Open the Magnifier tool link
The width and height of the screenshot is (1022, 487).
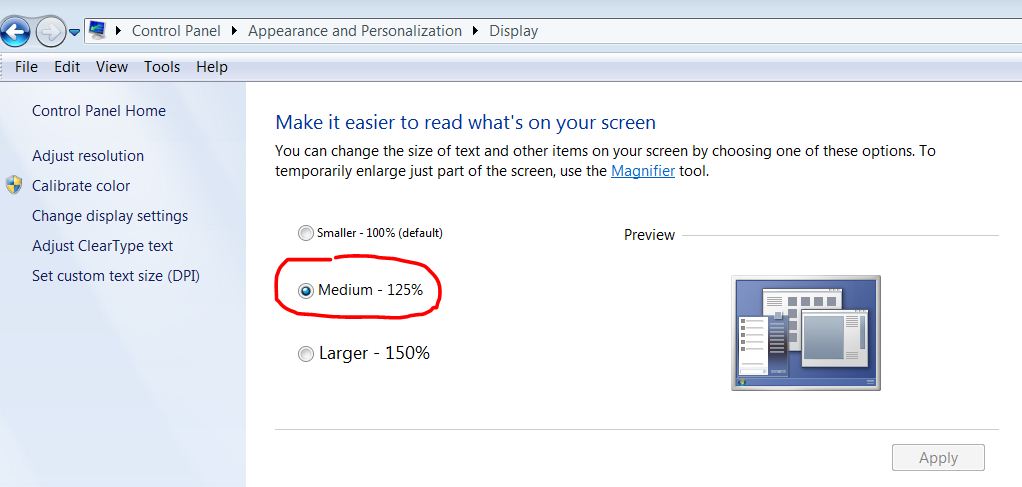pyautogui.click(x=643, y=171)
